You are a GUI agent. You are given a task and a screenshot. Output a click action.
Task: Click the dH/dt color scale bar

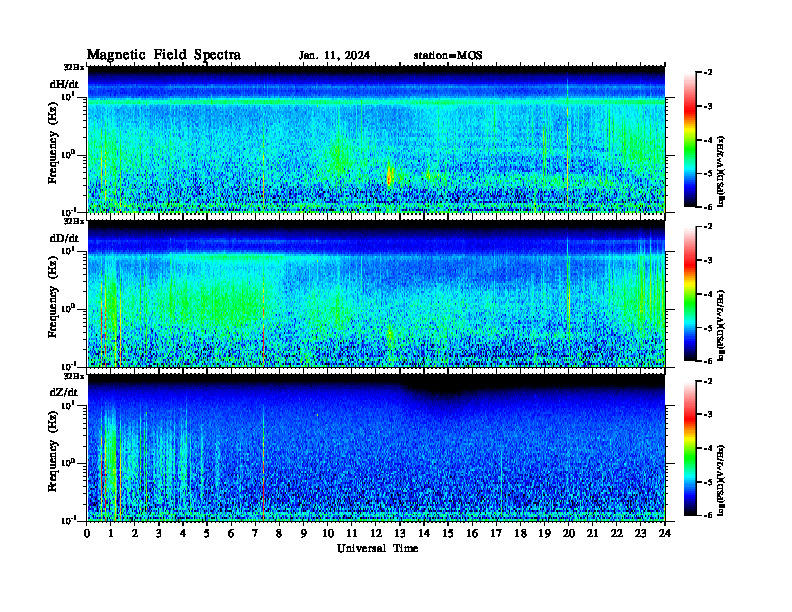tap(690, 140)
